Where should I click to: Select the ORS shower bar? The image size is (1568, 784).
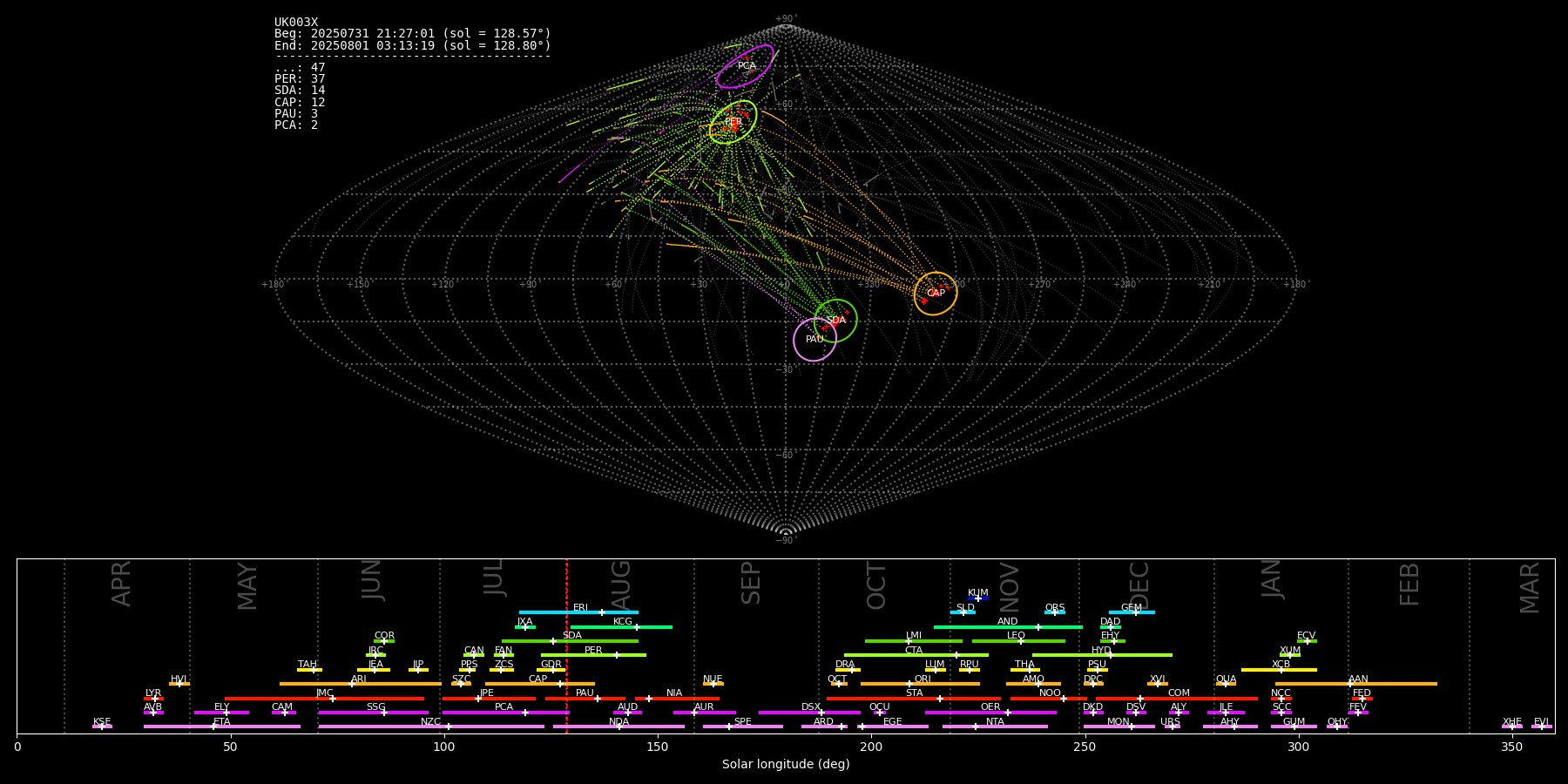tap(1055, 612)
